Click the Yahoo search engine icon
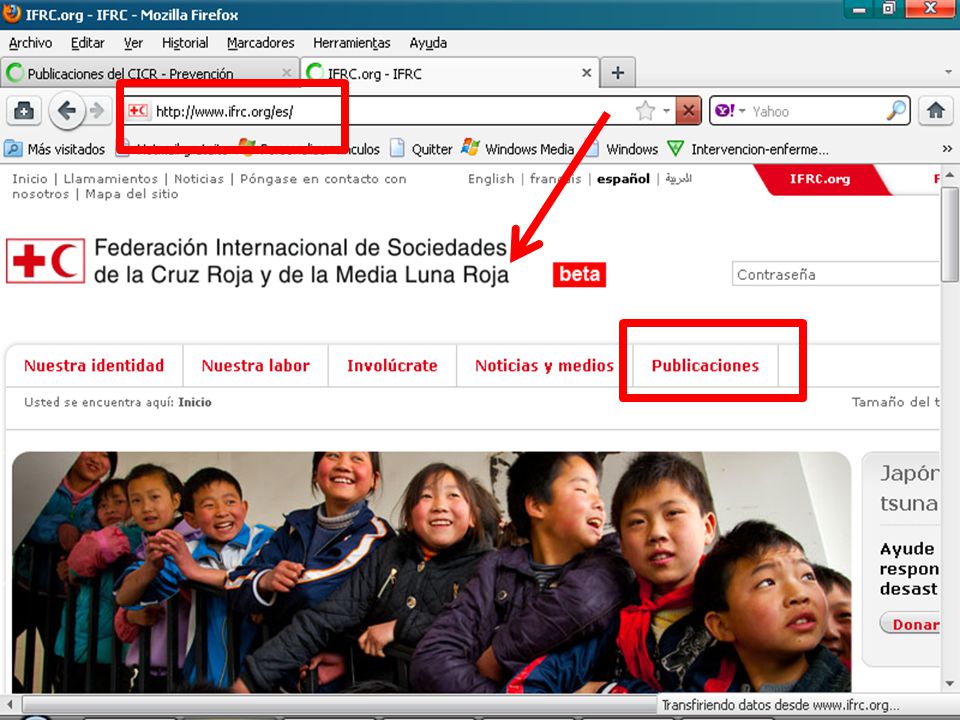Screen dimensions: 960x720 click(724, 111)
